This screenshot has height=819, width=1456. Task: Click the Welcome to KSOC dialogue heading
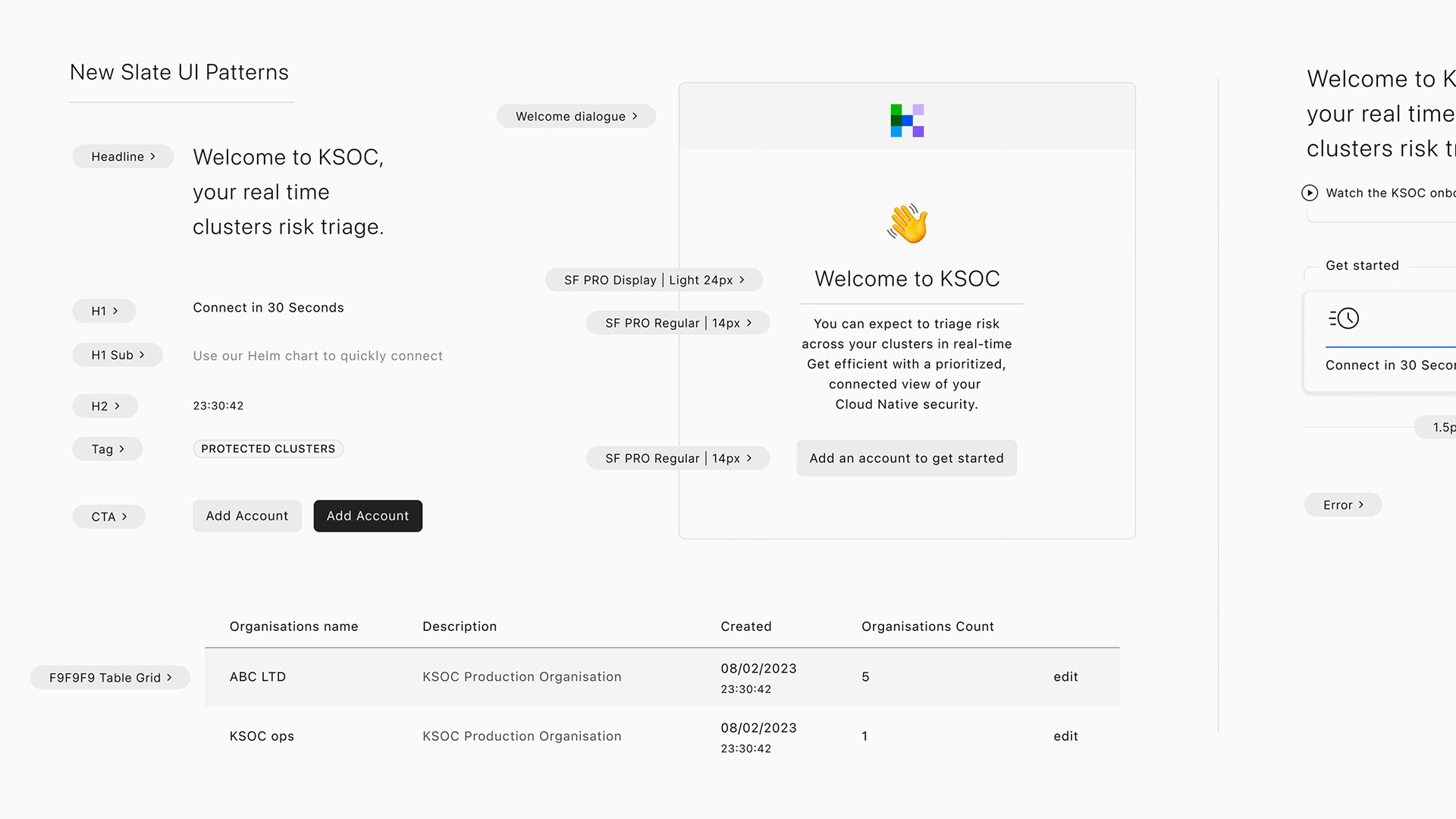(x=907, y=278)
